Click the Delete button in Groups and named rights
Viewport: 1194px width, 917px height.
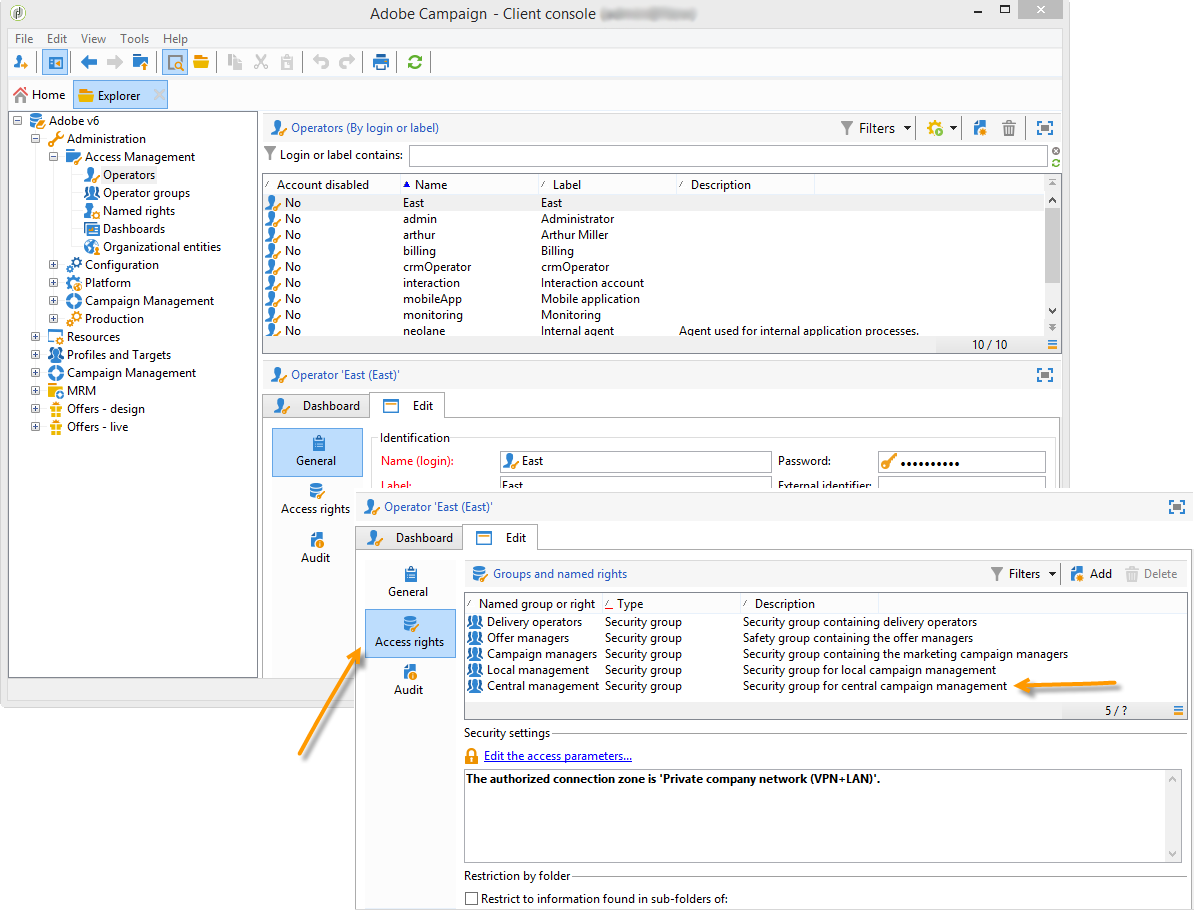[x=1151, y=574]
